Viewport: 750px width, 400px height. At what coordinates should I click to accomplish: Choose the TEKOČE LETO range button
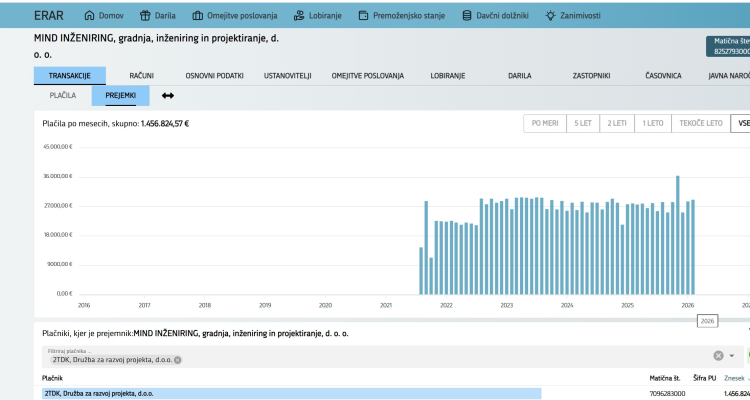click(701, 123)
